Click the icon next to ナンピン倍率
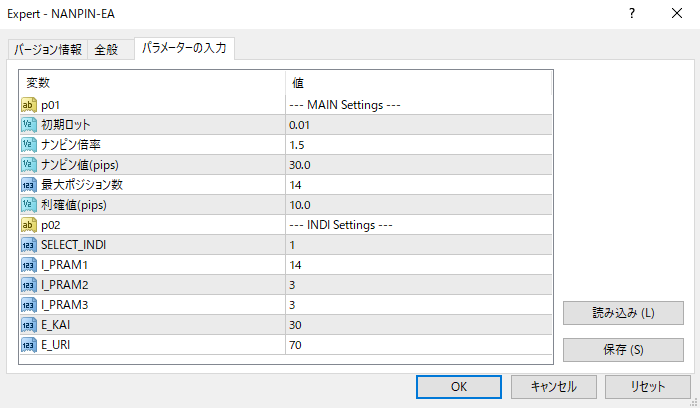Screen dimensions: 700x408 pos(29,145)
